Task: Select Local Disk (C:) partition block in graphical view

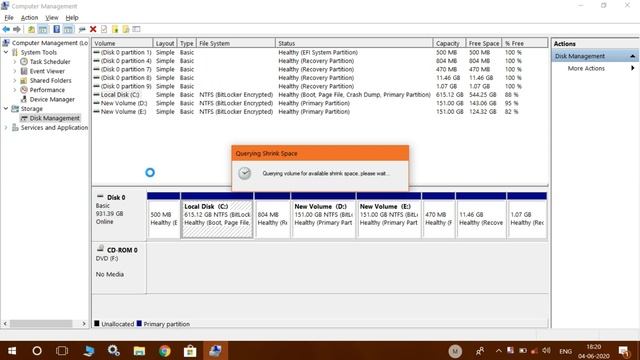Action: point(217,215)
